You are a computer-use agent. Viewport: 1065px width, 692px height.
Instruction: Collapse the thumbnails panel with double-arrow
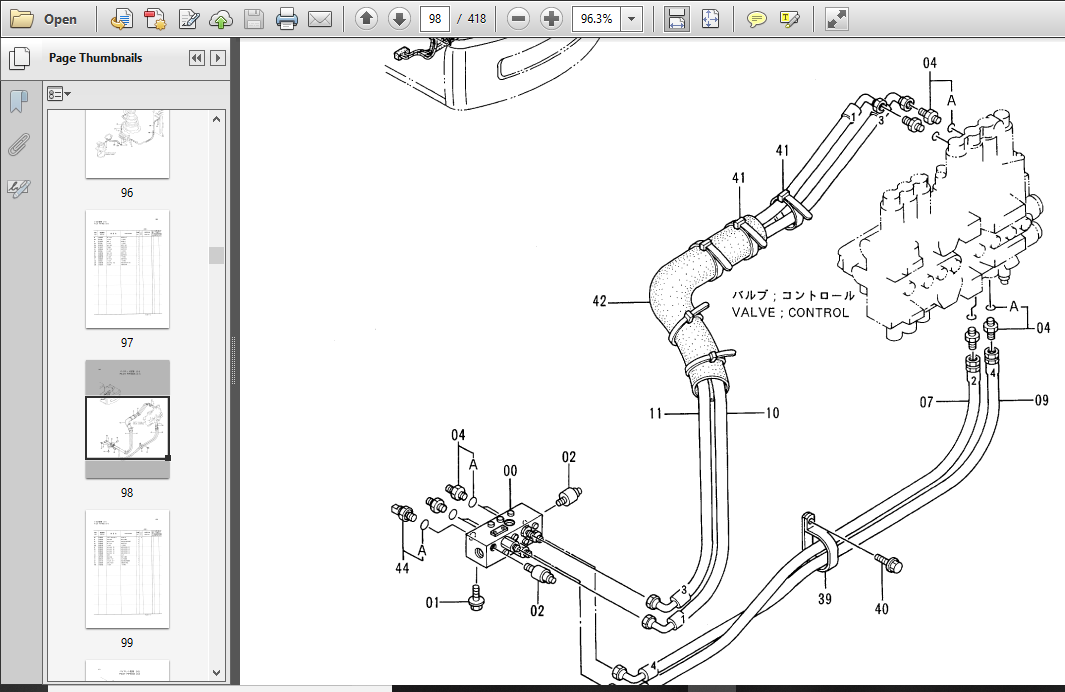pos(197,58)
